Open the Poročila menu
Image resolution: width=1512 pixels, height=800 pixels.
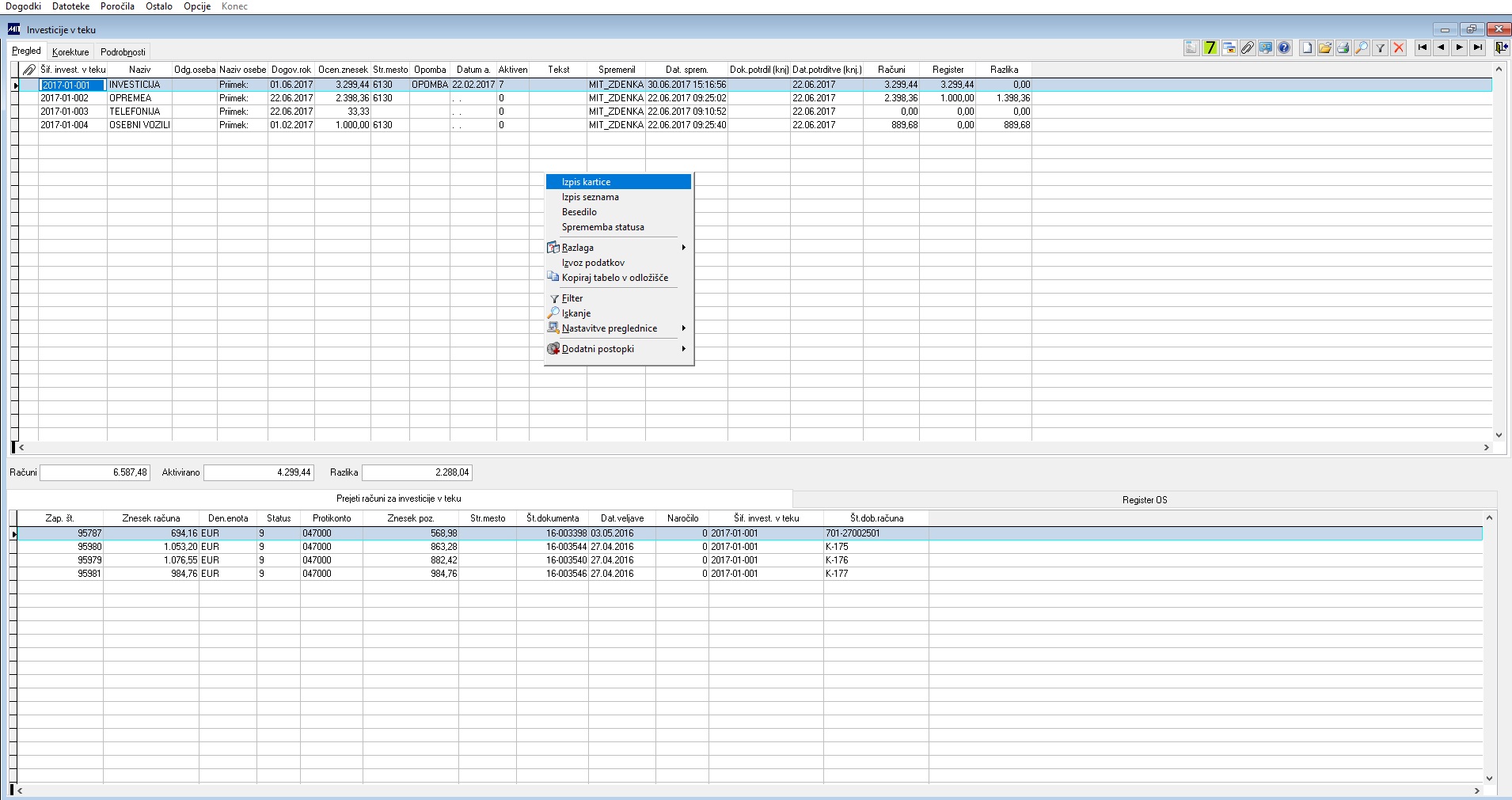(x=117, y=6)
